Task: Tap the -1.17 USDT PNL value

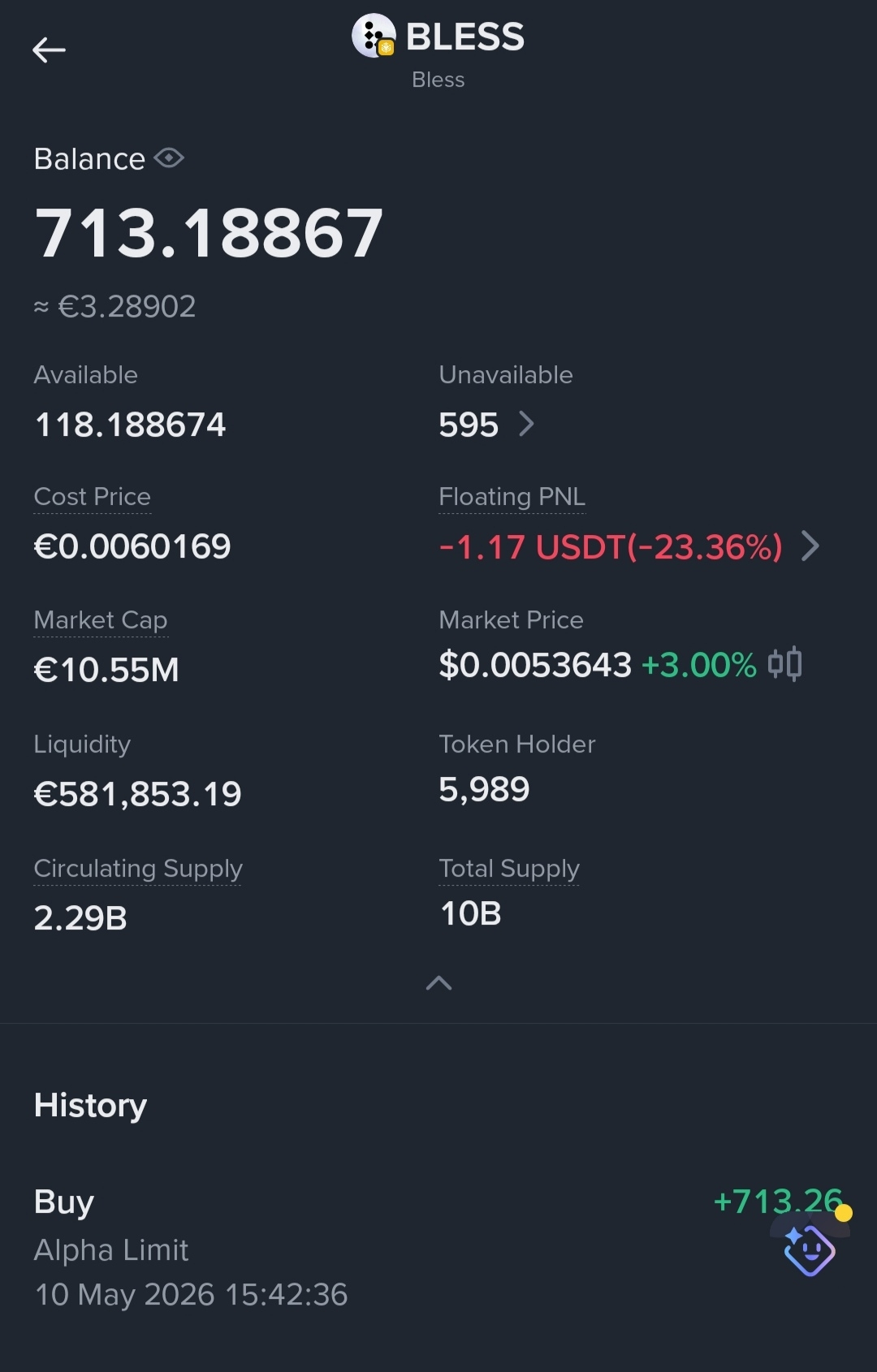Action: (x=611, y=547)
